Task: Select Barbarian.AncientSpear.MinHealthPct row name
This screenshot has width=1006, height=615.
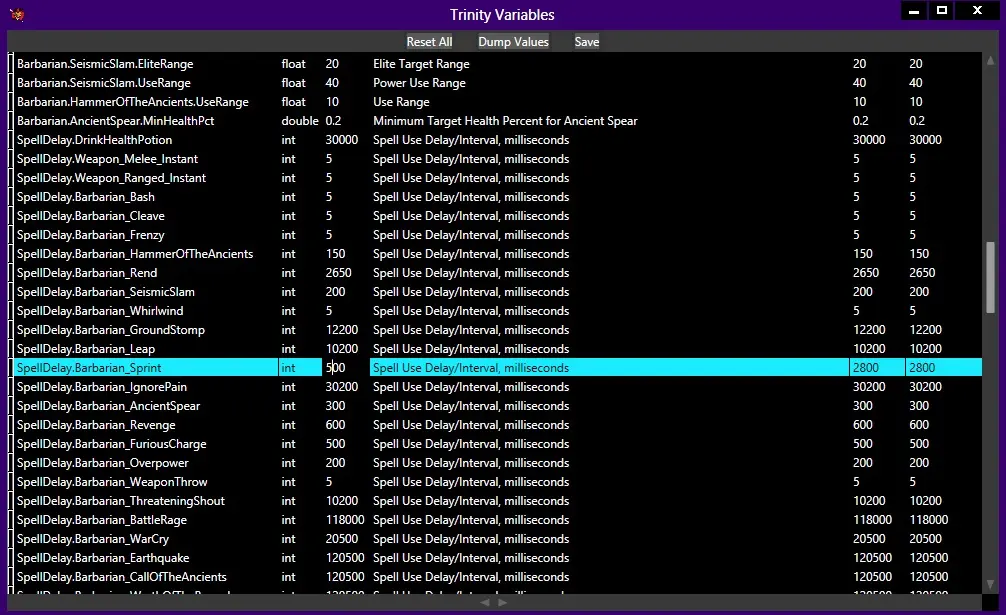Action: click(115, 121)
